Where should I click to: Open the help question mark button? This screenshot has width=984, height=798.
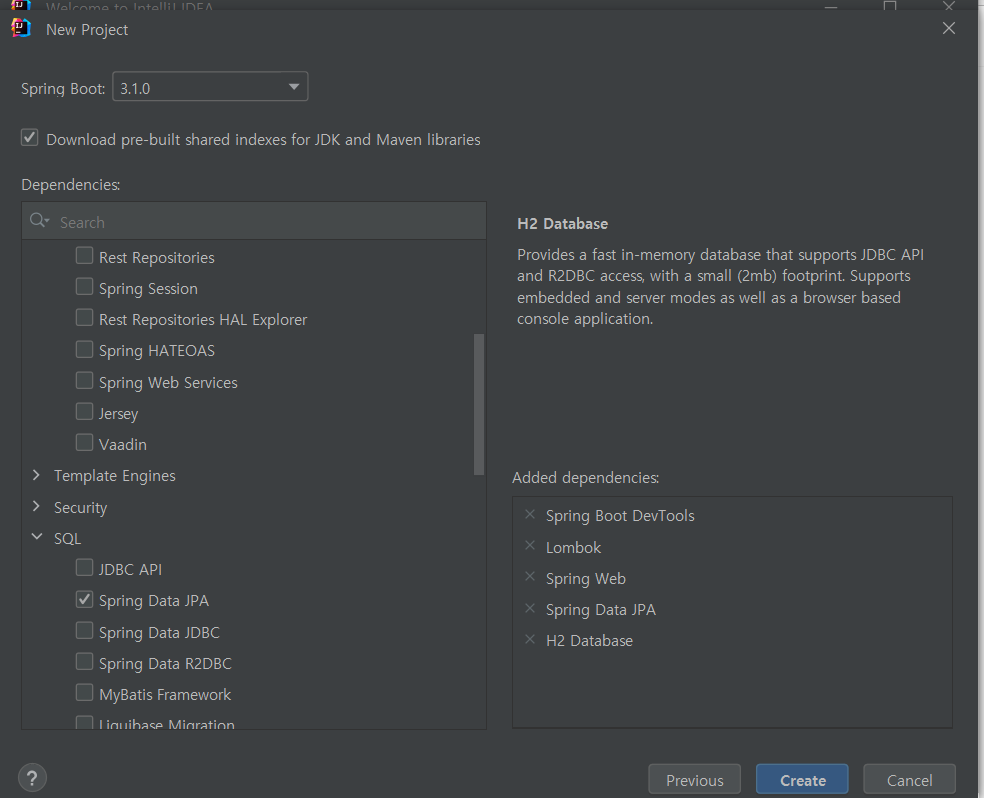[x=32, y=778]
